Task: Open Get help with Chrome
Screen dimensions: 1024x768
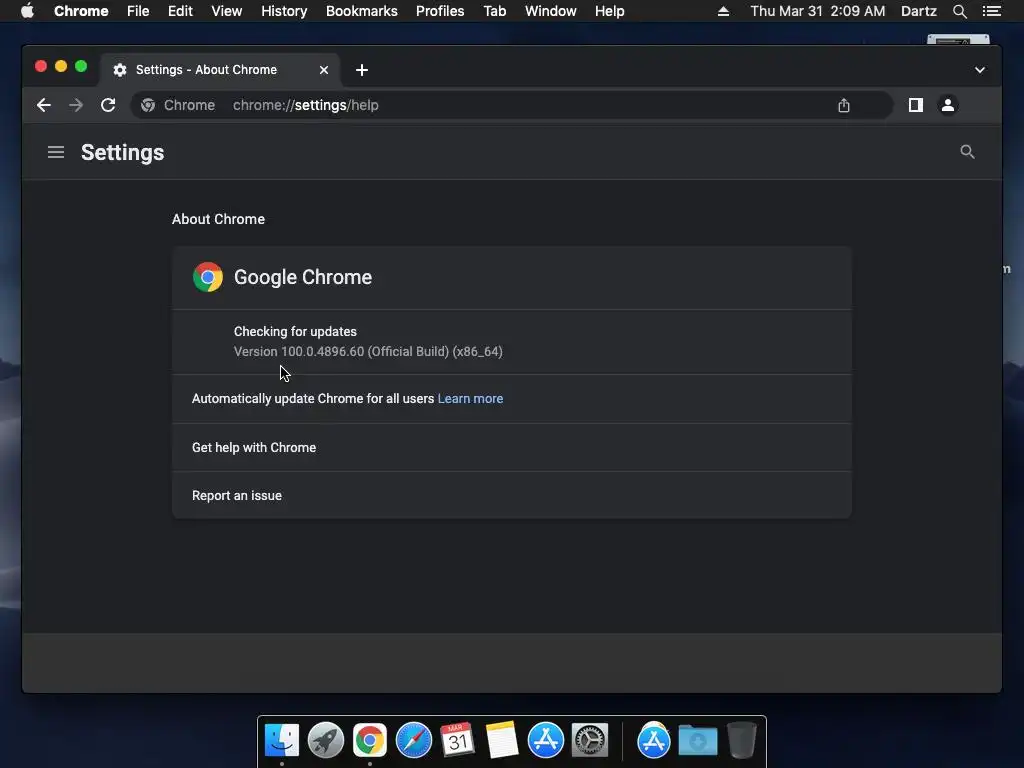Action: point(511,447)
